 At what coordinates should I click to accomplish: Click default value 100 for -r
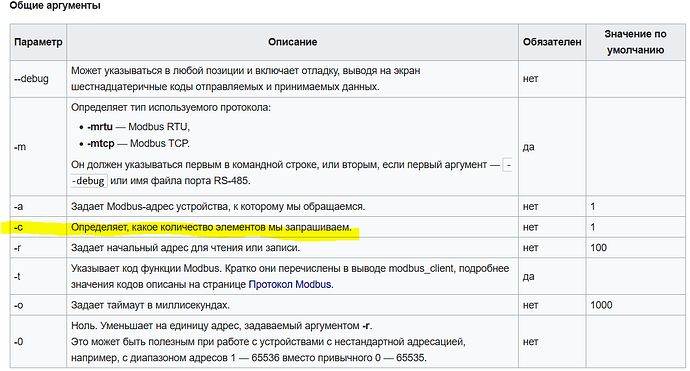click(x=598, y=248)
